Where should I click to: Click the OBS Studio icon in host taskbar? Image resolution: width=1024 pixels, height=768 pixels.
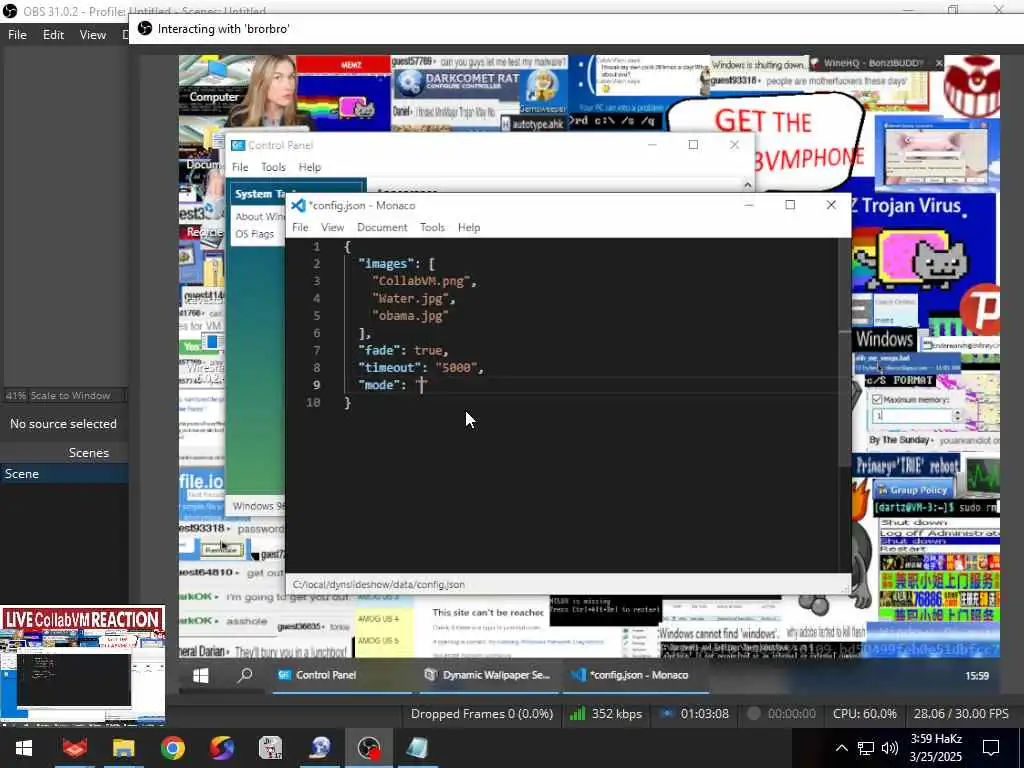coord(369,748)
